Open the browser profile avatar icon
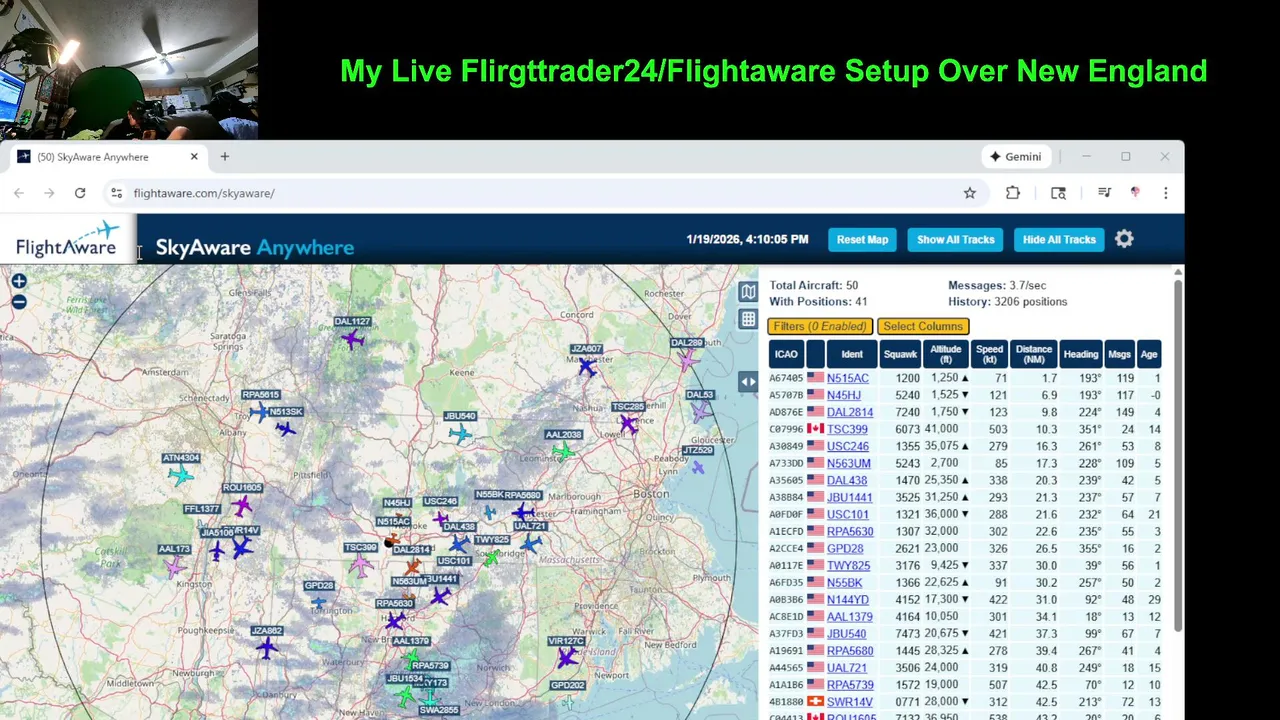1280x720 pixels. (1135, 193)
